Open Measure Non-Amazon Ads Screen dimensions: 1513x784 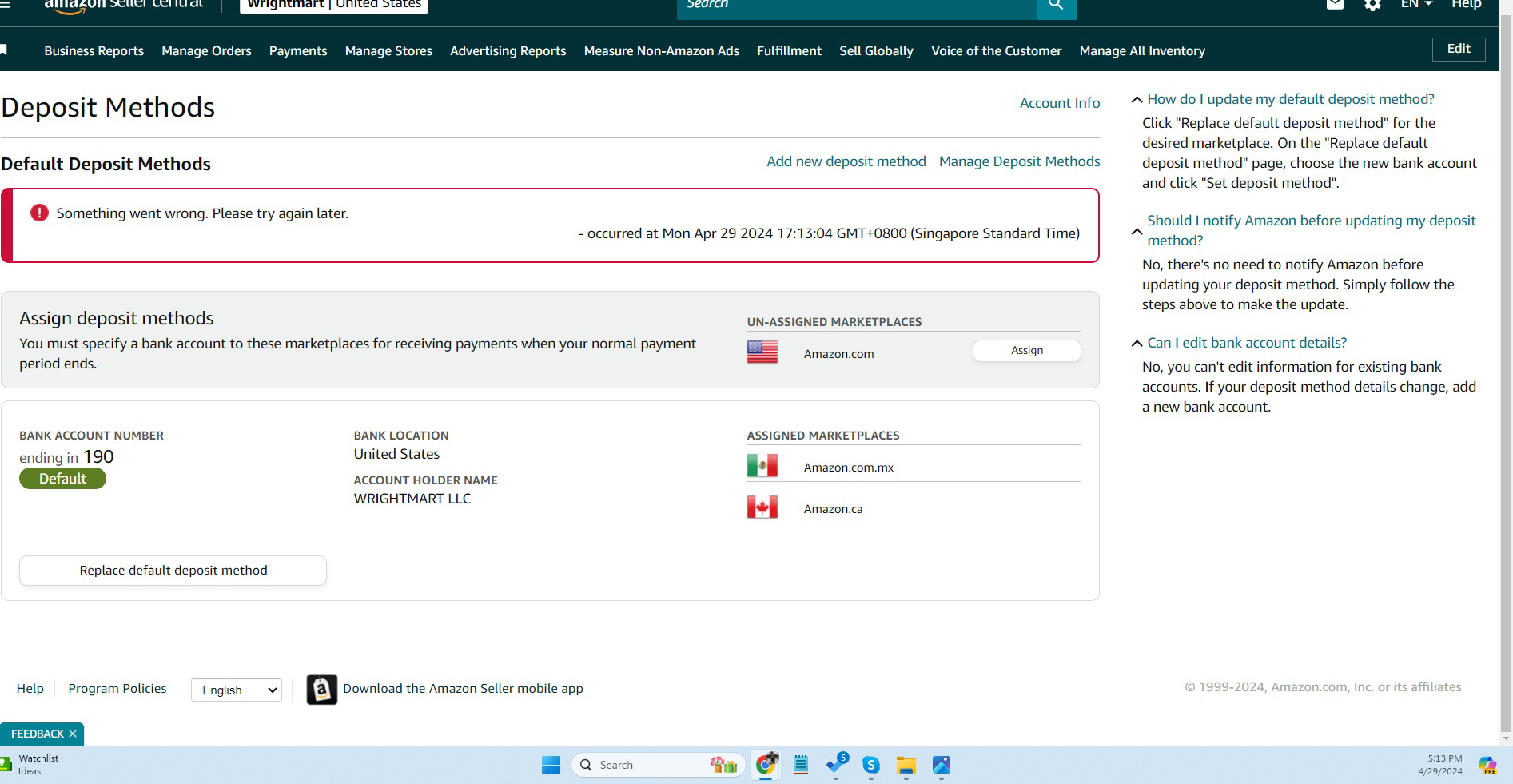click(x=662, y=50)
